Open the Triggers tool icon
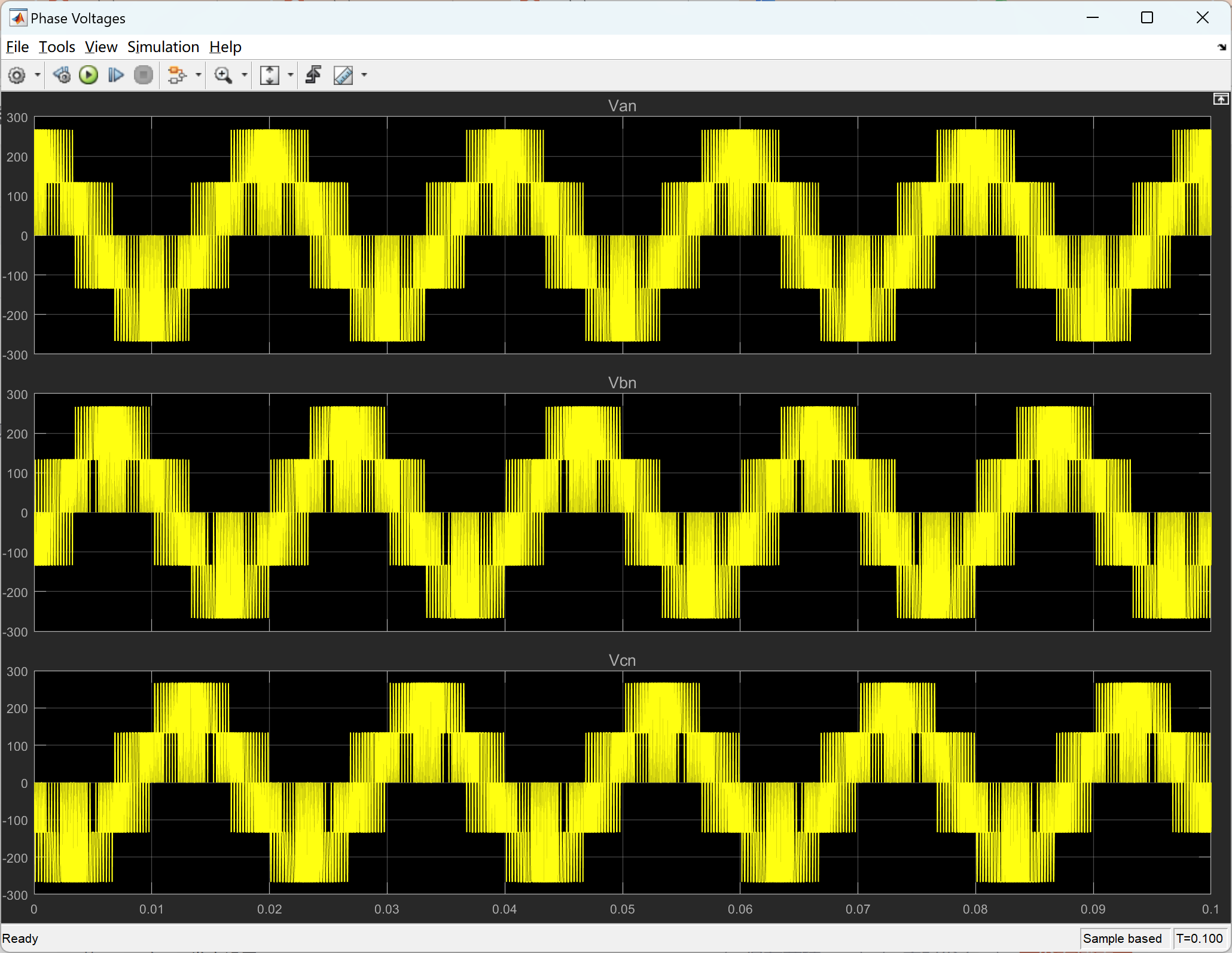1232x953 pixels. pos(313,75)
